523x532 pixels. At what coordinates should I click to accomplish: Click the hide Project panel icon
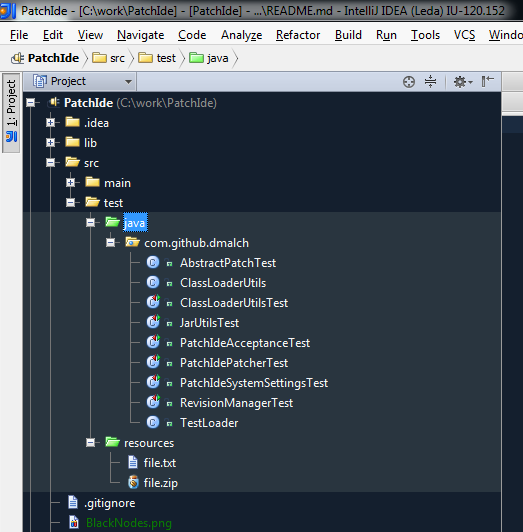pyautogui.click(x=488, y=81)
